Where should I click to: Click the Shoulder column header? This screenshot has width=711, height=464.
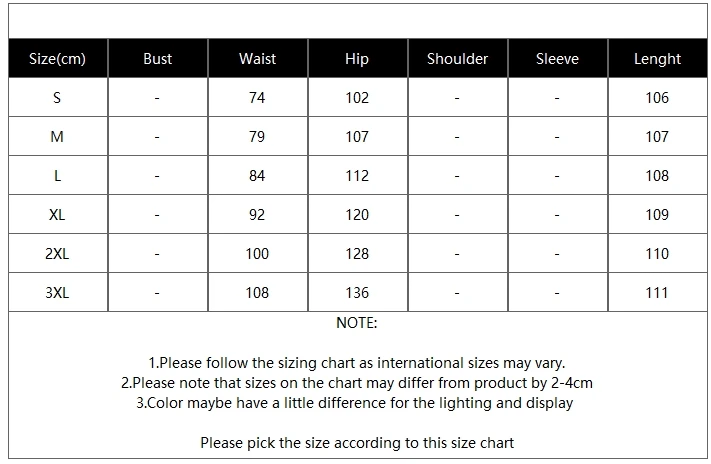pyautogui.click(x=458, y=59)
